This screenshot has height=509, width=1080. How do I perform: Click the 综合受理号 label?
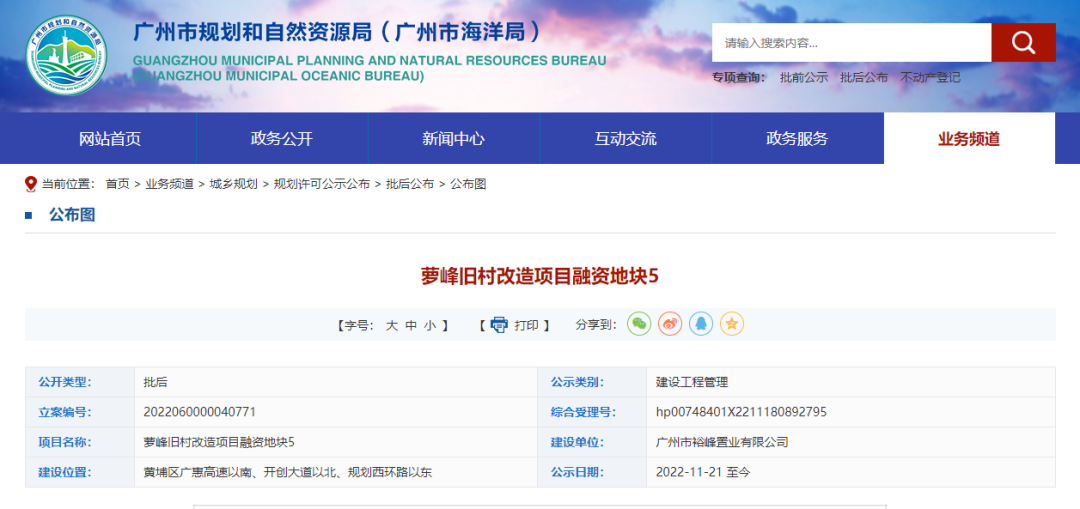pyautogui.click(x=583, y=412)
